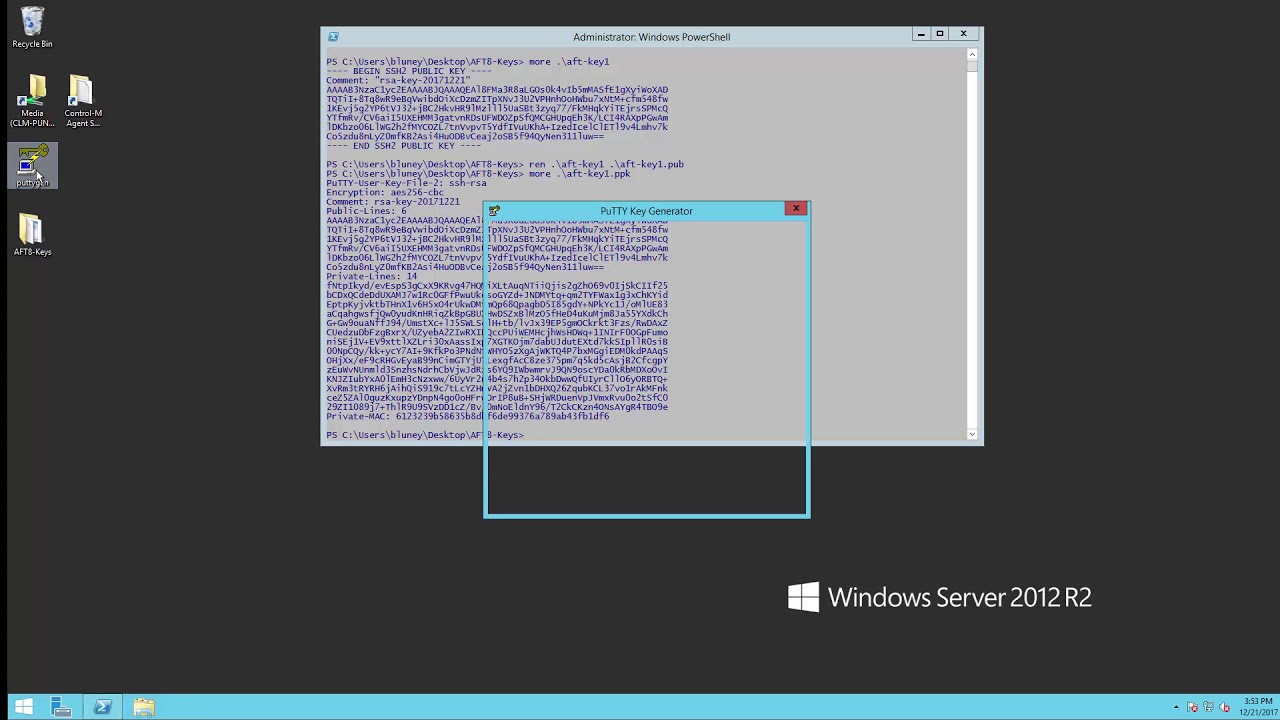Show hidden tray icons arrow
This screenshot has width=1280, height=720.
[1176, 708]
